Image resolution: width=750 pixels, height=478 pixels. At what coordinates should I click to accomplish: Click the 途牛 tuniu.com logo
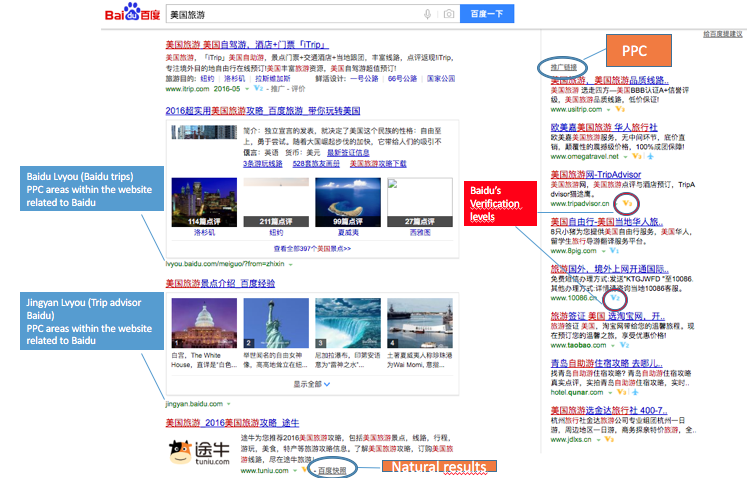pos(199,453)
